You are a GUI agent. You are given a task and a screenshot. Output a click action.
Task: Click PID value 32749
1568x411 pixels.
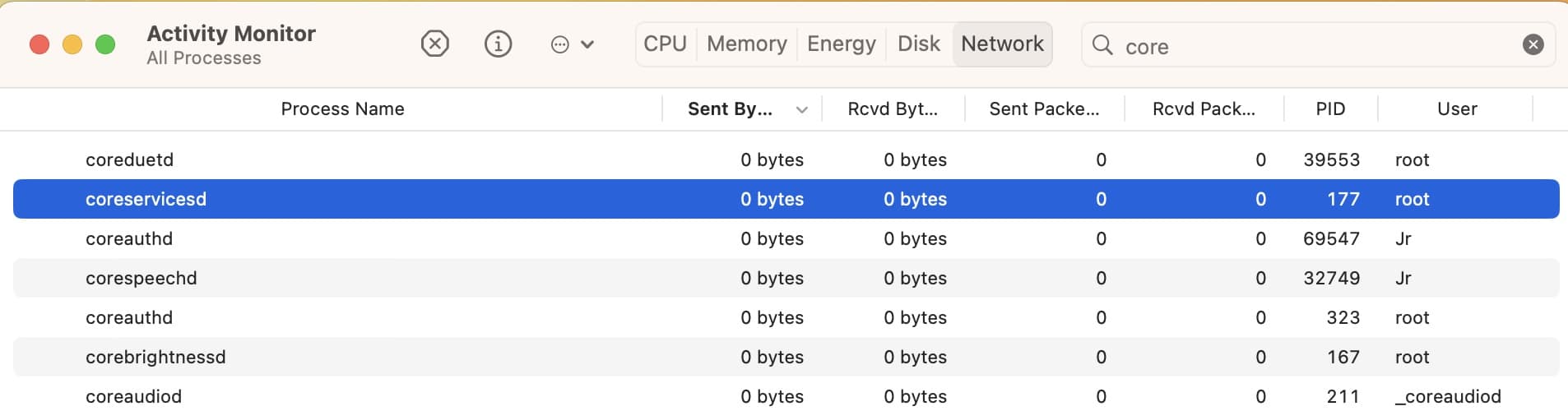[x=1331, y=278]
